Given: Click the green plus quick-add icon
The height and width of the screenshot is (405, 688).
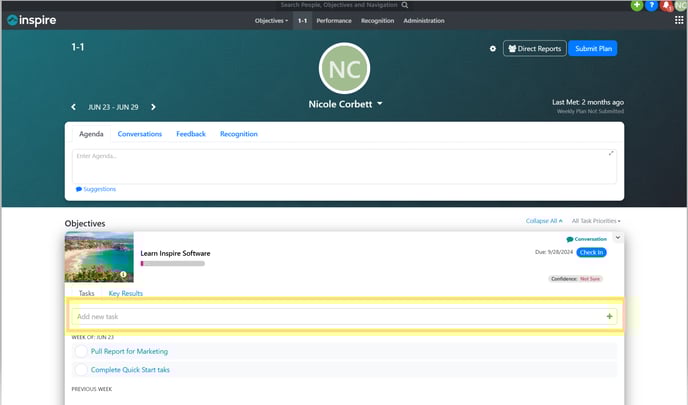Looking at the screenshot, I should 637,6.
